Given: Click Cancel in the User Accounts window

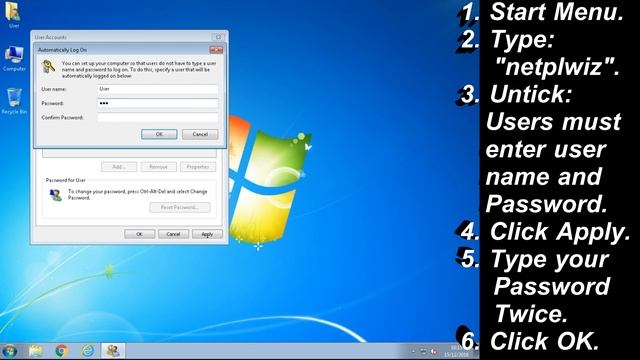Looking at the screenshot, I should (173, 234).
